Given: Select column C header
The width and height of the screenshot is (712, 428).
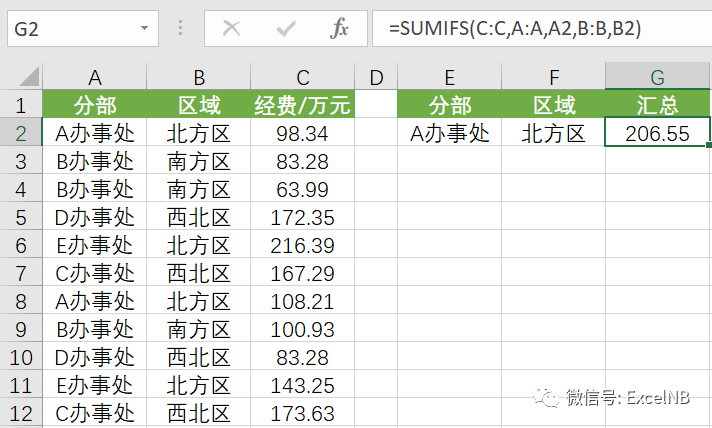Looking at the screenshot, I should click(302, 77).
